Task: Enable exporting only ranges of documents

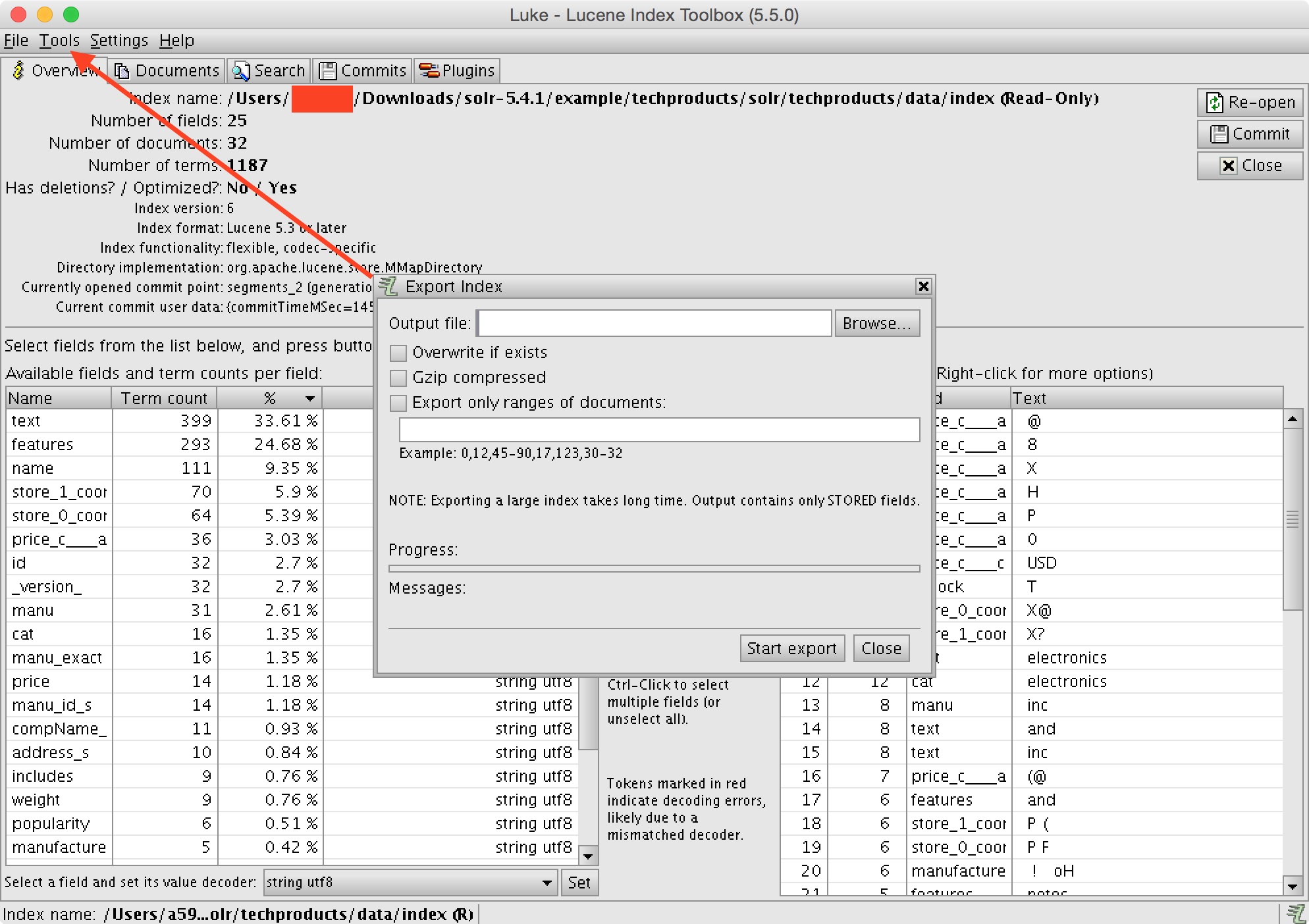Action: [398, 403]
